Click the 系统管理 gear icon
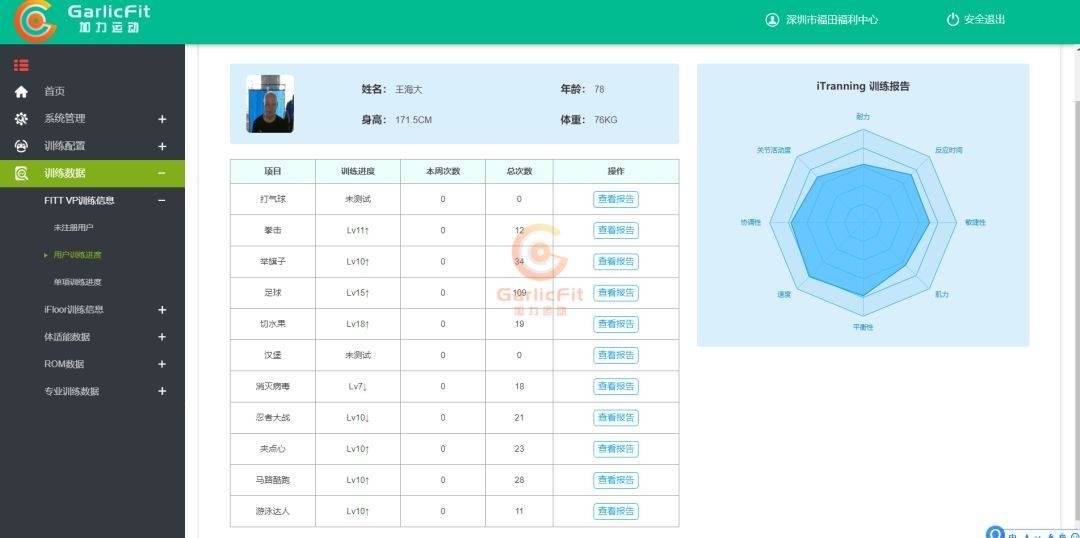The image size is (1080, 538). [x=21, y=119]
